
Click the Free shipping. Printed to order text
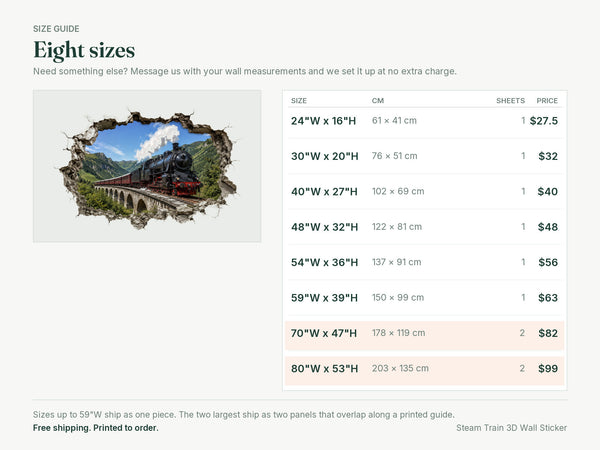tap(96, 428)
